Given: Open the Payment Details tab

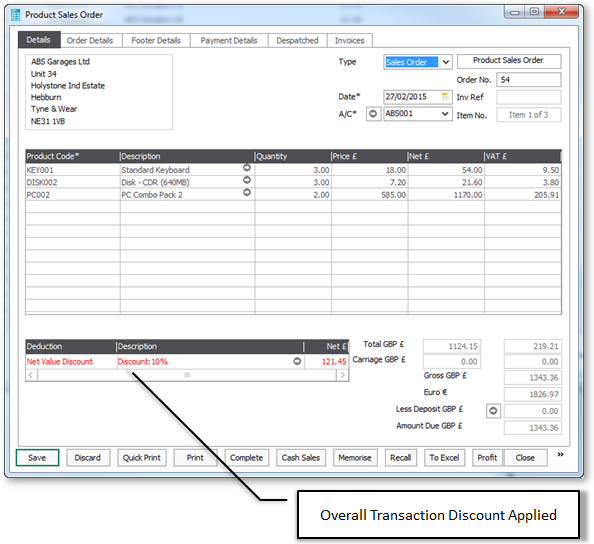Looking at the screenshot, I should [229, 41].
